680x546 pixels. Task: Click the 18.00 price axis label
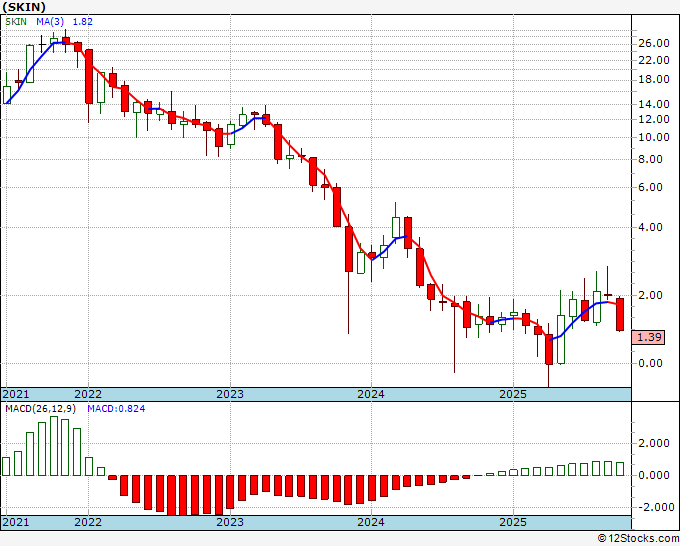654,79
